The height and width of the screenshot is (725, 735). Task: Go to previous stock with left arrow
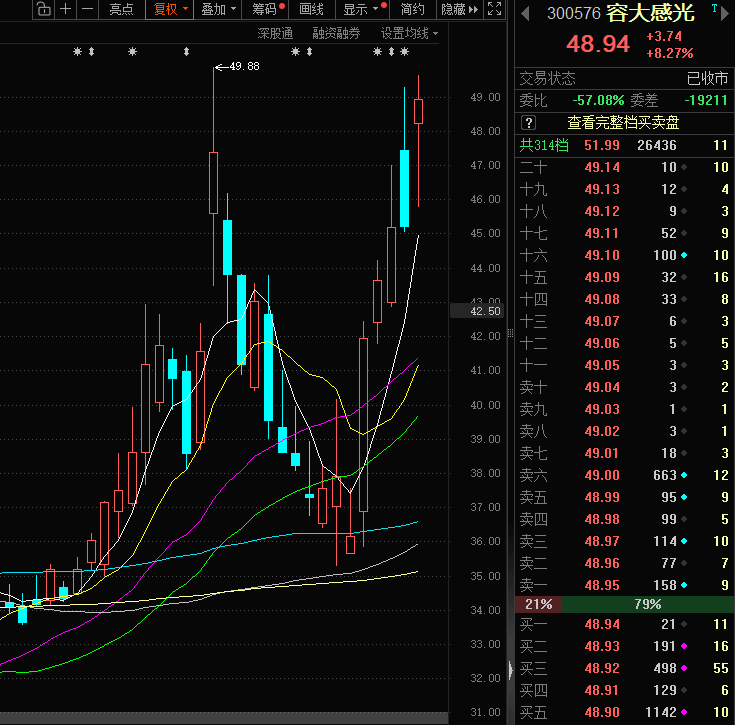coord(525,13)
